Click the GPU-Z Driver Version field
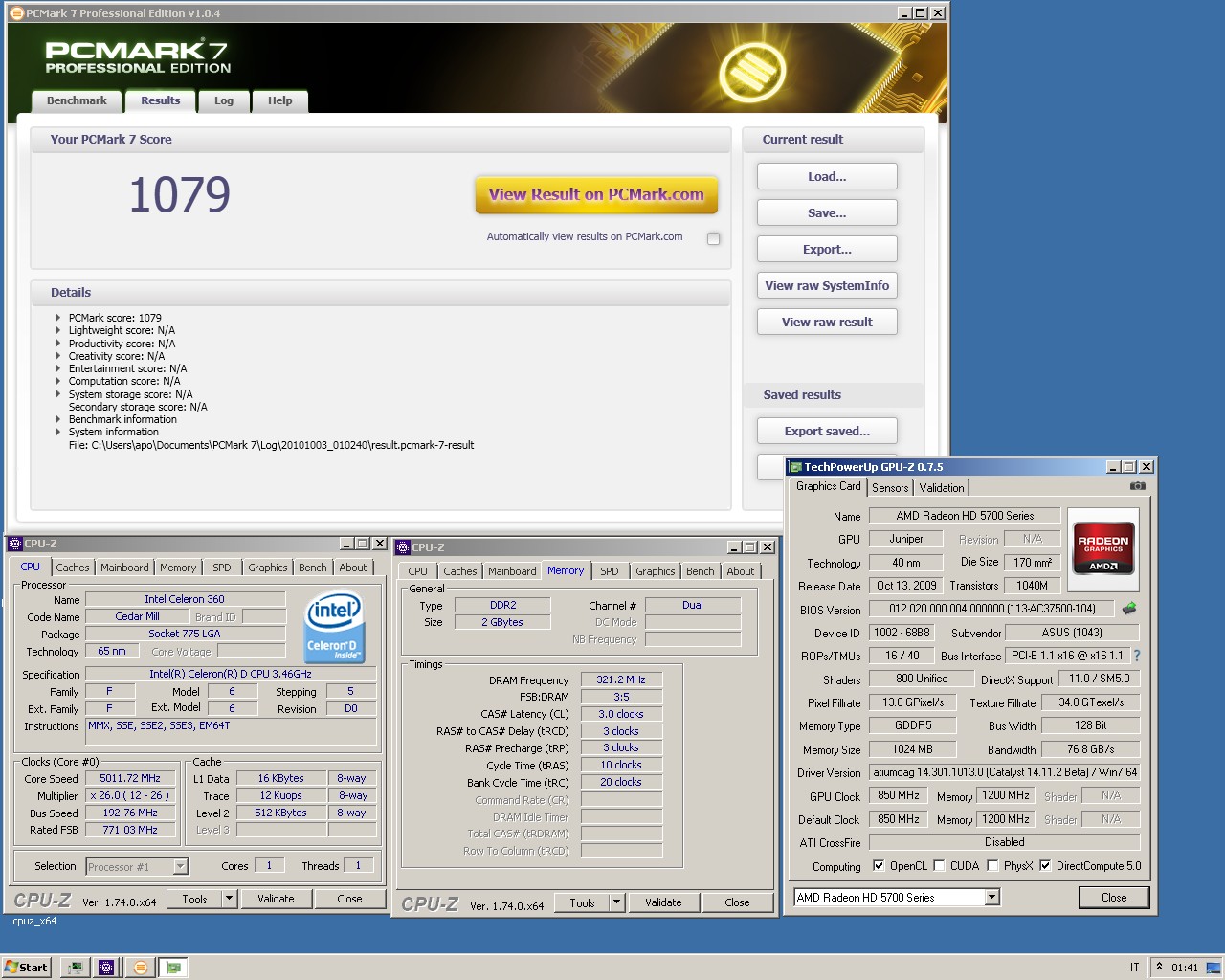1225x980 pixels. click(1005, 772)
